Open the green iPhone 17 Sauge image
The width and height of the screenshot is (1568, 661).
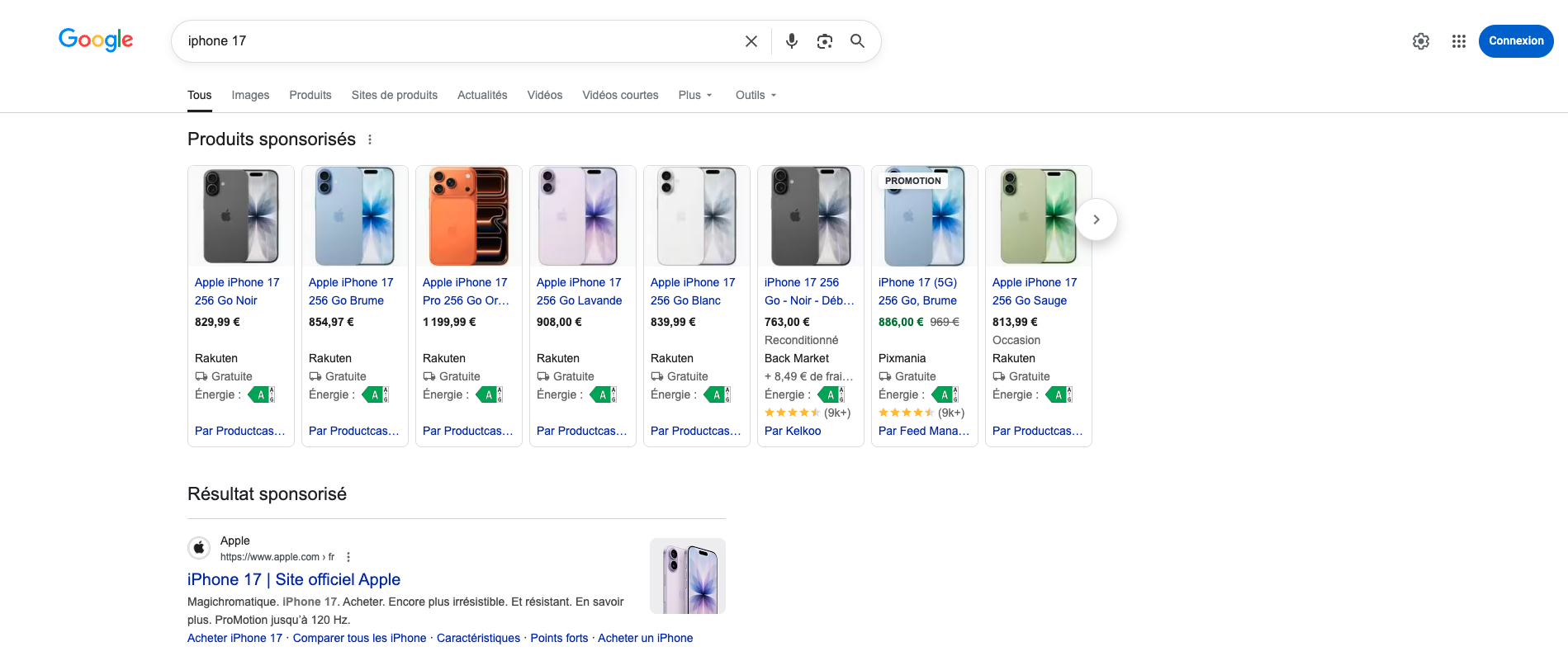1039,216
